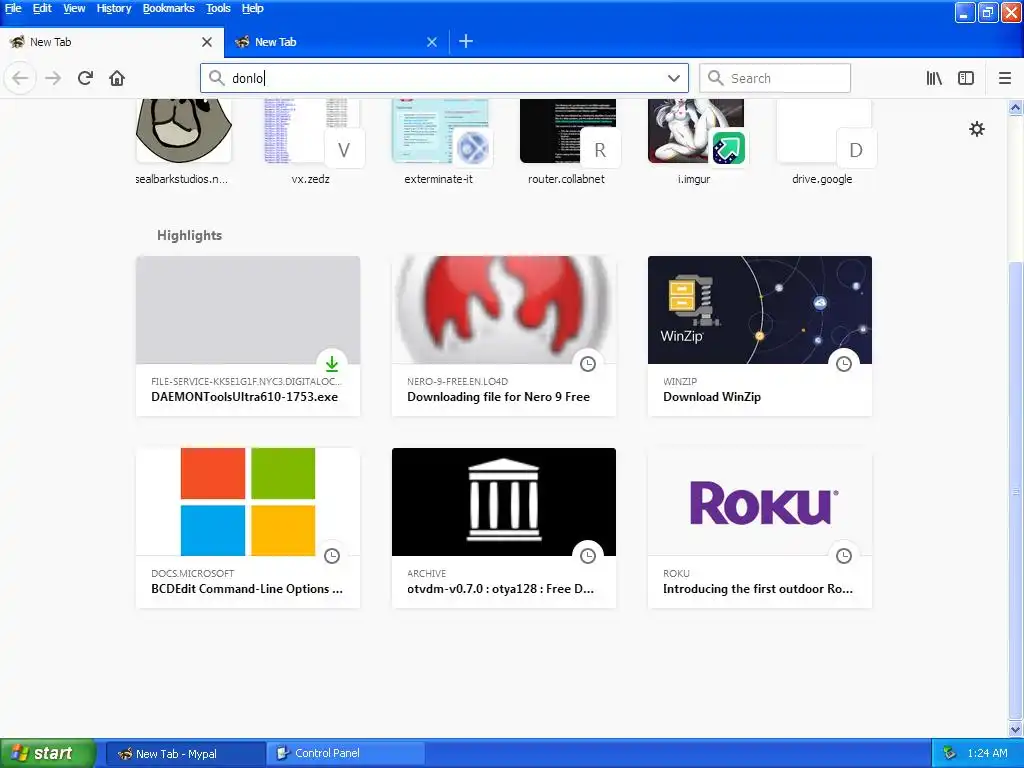Viewport: 1024px width, 768px height.
Task: Open the History menu
Action: pos(114,8)
